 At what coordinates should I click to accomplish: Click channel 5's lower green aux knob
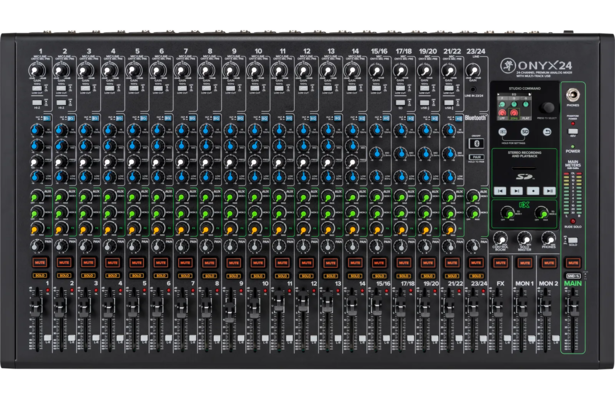[x=133, y=213]
